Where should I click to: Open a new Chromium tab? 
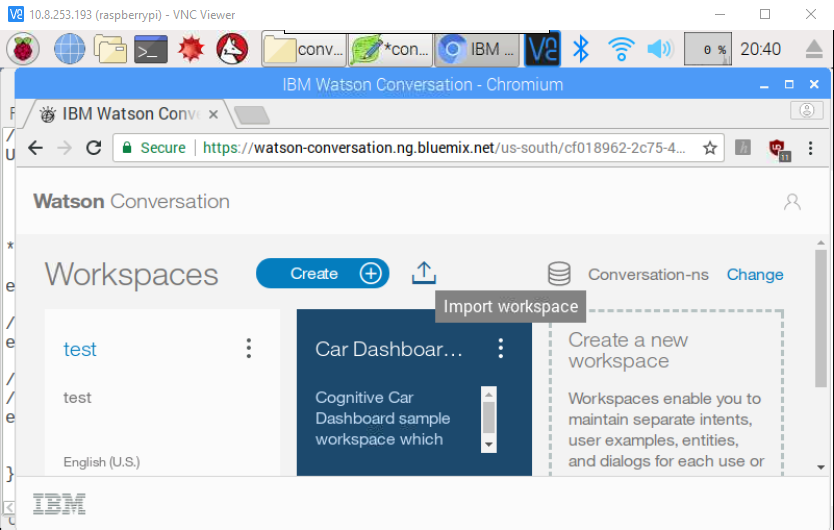click(x=252, y=115)
